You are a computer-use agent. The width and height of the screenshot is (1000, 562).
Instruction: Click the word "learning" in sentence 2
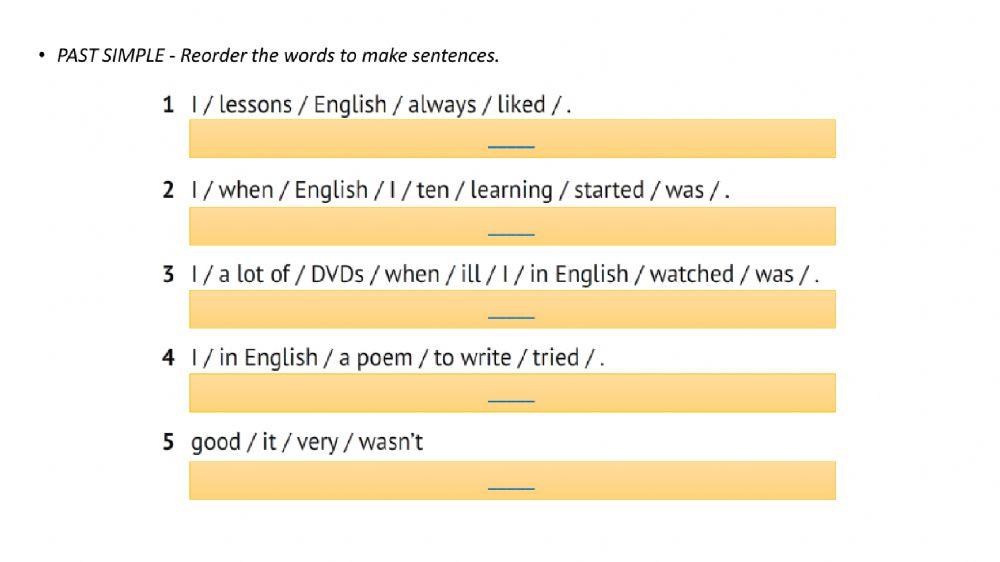(511, 190)
